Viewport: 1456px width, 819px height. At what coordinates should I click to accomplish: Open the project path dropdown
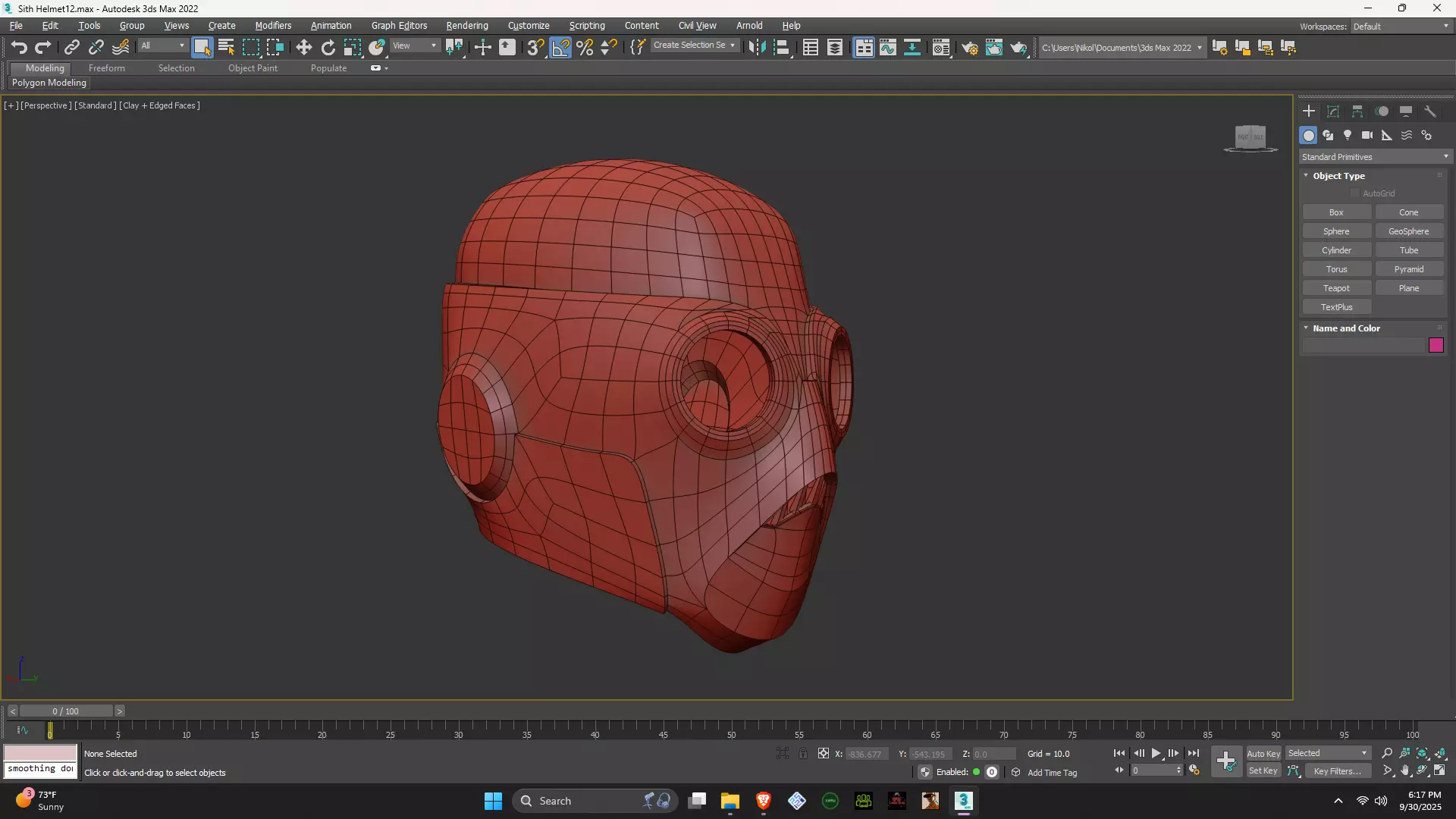point(1122,48)
